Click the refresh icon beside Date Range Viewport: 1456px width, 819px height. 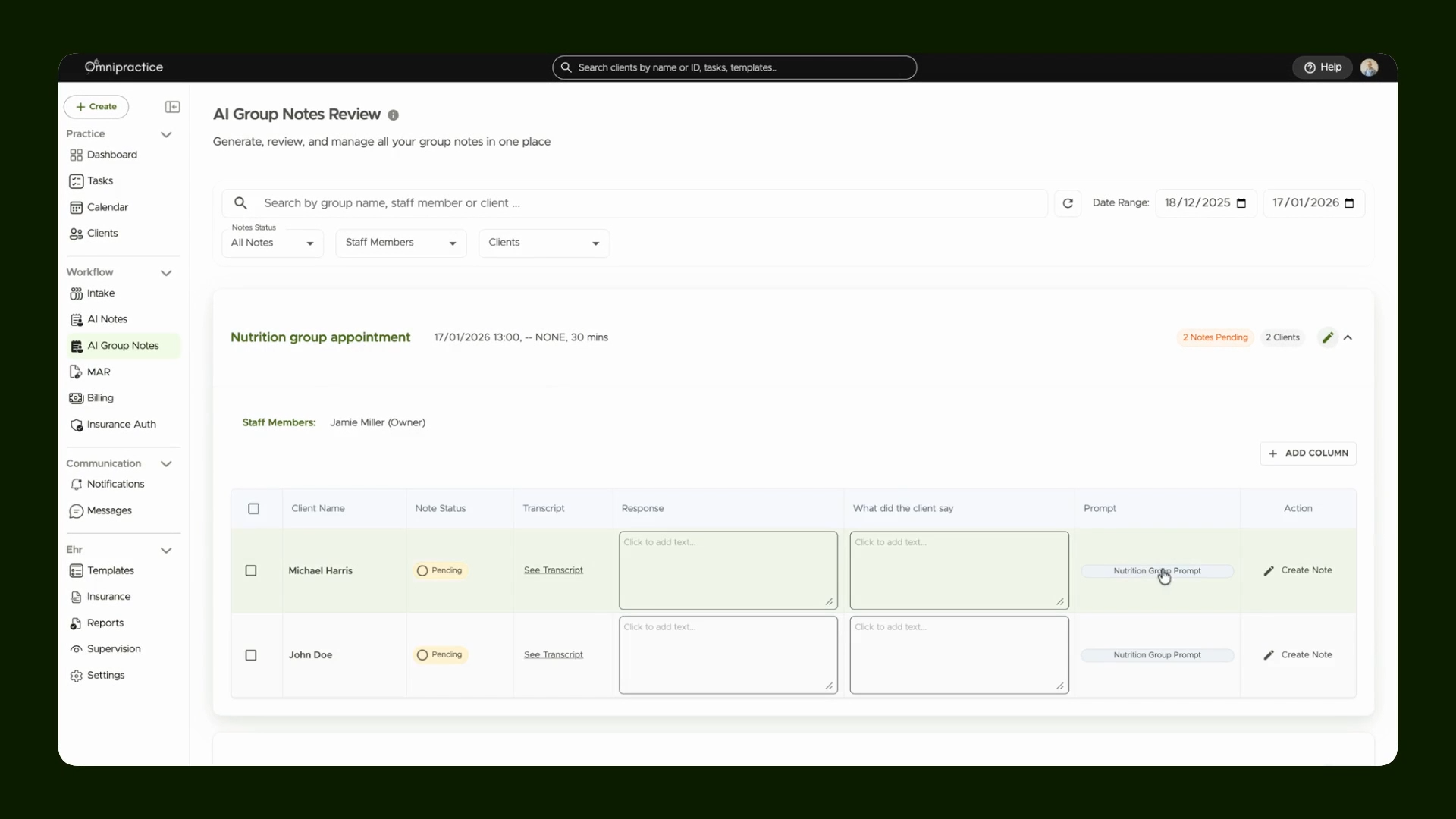[x=1068, y=203]
